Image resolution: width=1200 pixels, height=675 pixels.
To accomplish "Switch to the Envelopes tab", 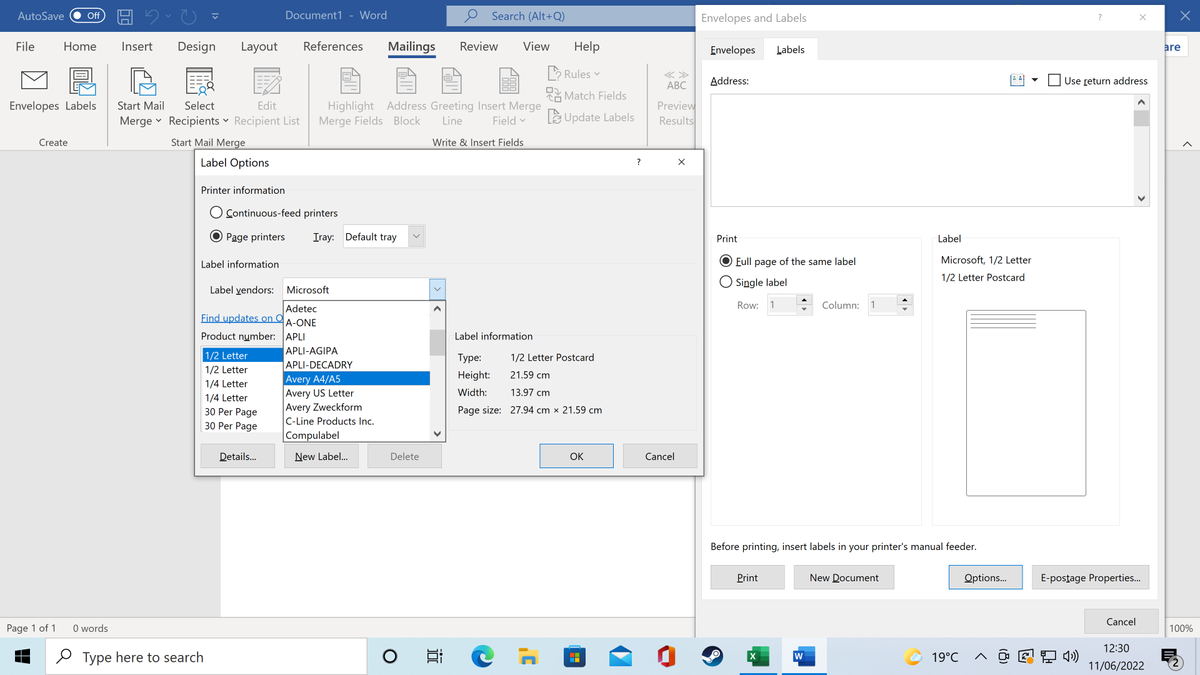I will coord(733,50).
